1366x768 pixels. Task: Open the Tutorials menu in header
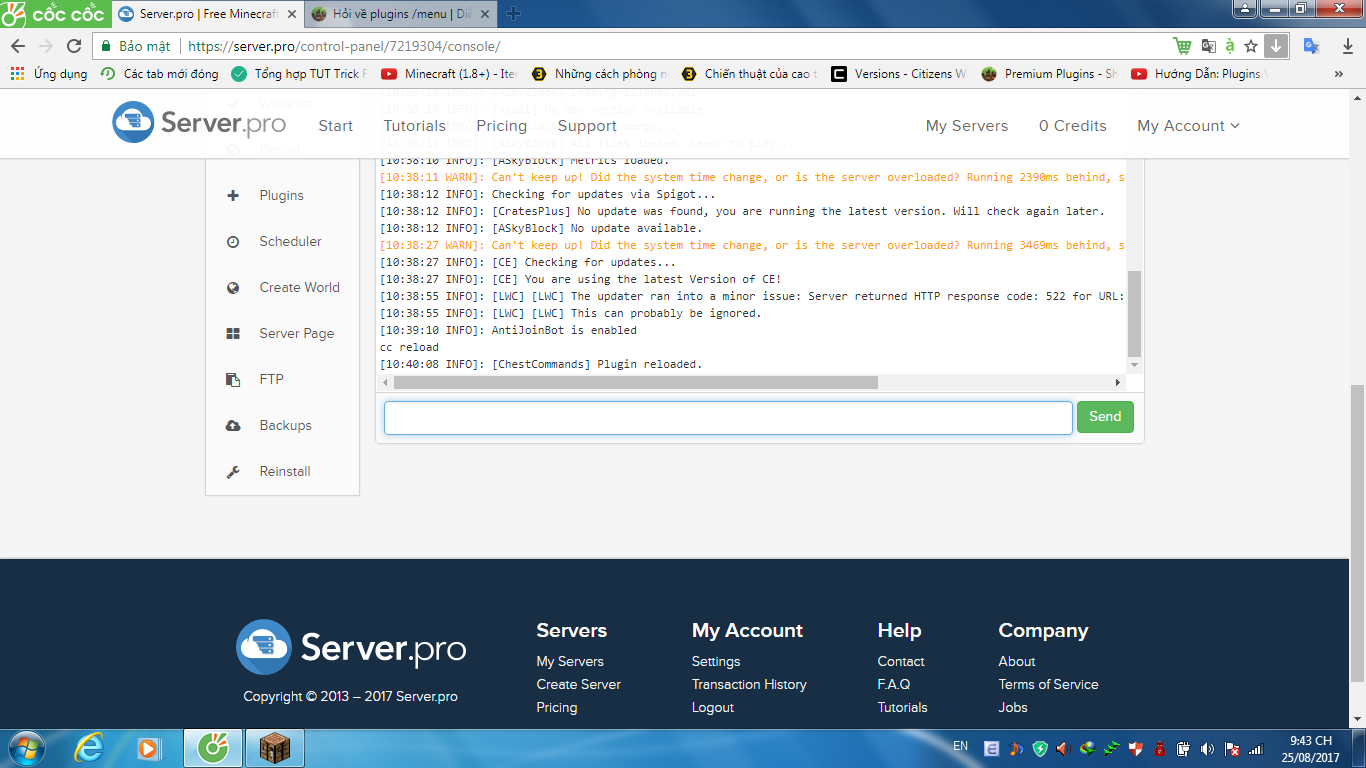(x=414, y=126)
